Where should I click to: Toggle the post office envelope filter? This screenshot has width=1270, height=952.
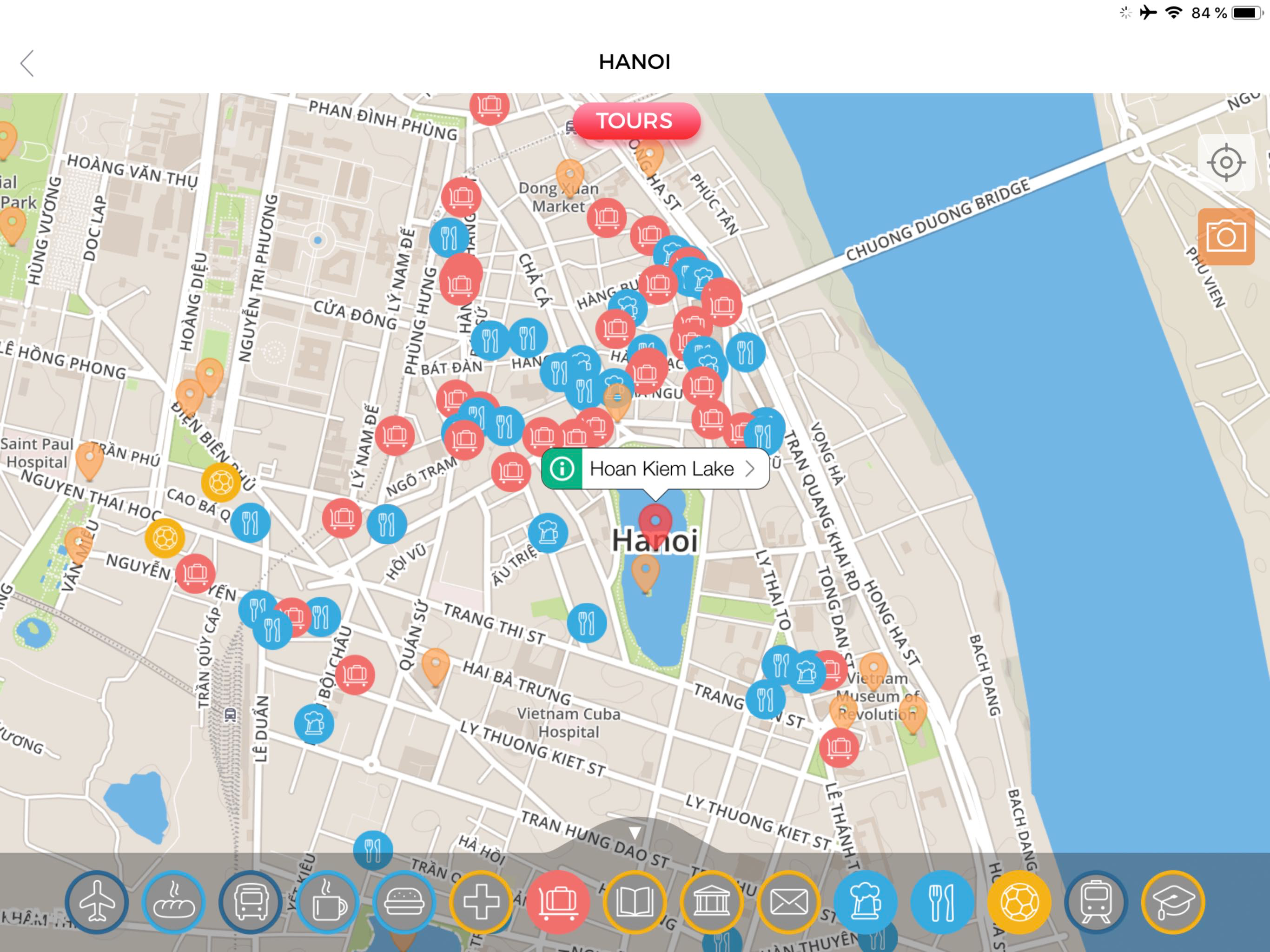click(789, 902)
